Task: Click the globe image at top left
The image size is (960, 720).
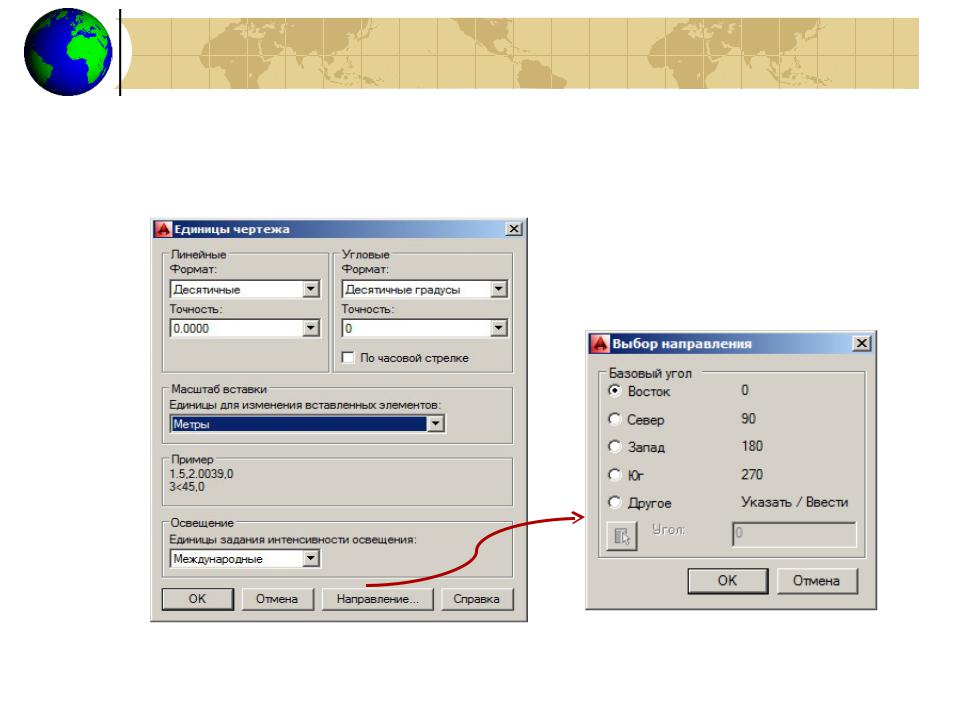Action: [x=68, y=52]
